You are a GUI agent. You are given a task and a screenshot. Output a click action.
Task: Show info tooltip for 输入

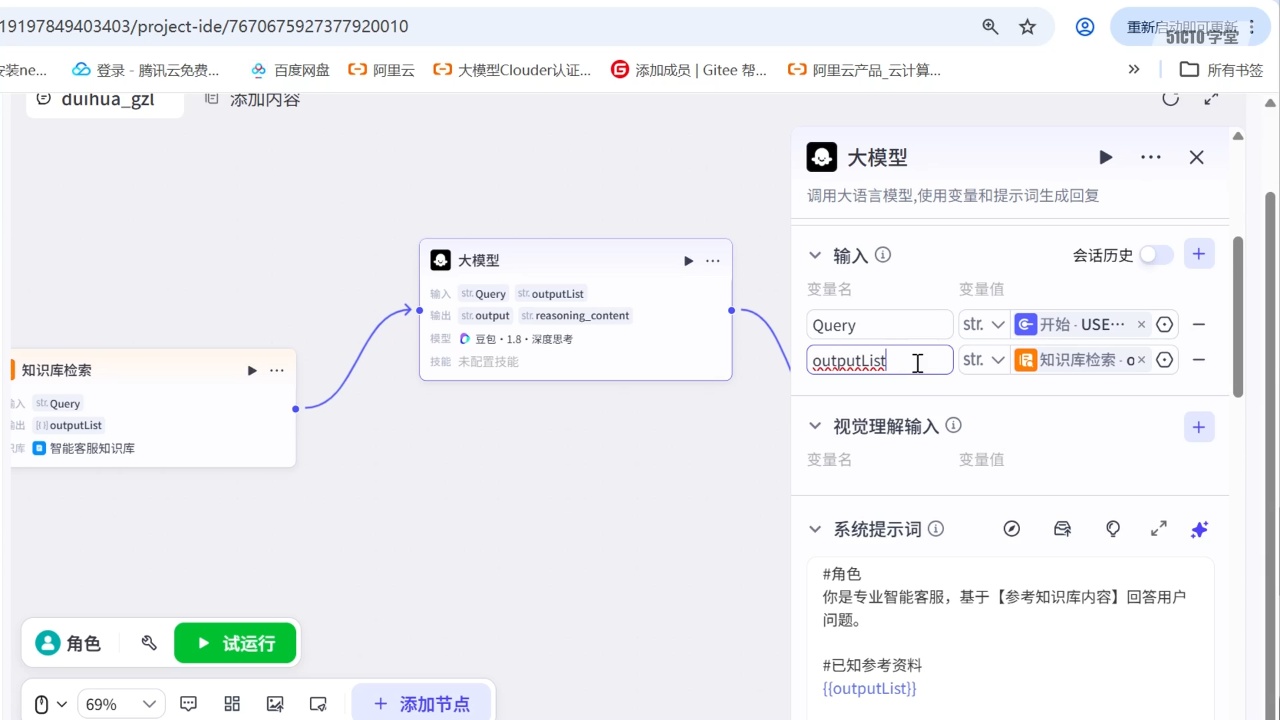[x=883, y=255]
